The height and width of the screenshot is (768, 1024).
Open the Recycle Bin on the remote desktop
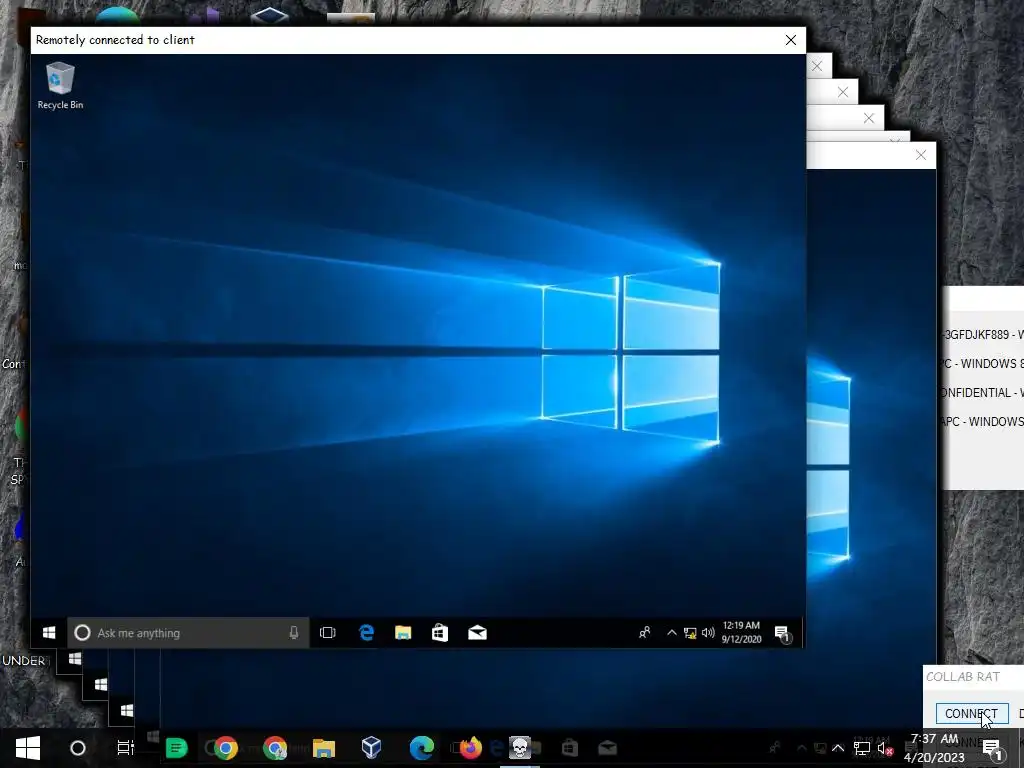(60, 85)
